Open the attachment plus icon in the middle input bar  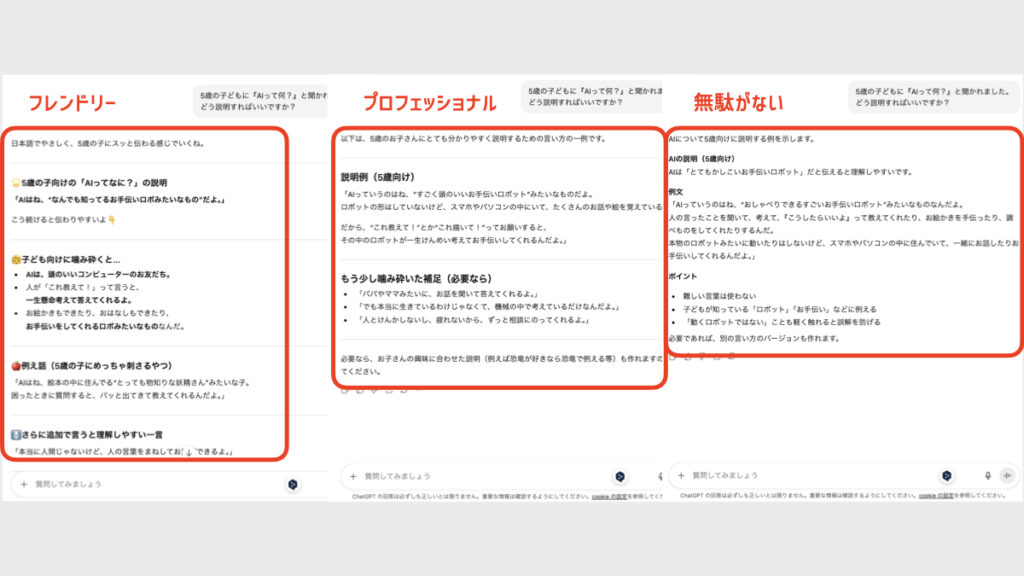tap(354, 474)
